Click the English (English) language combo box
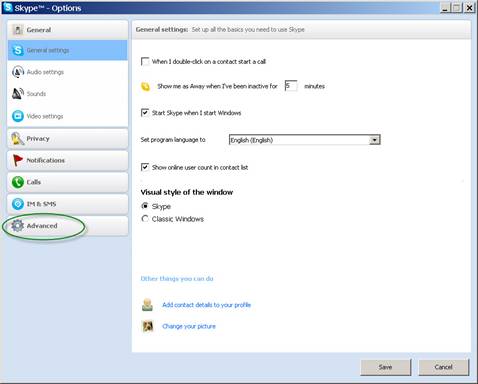Image resolution: width=478 pixels, height=384 pixels. 305,140
